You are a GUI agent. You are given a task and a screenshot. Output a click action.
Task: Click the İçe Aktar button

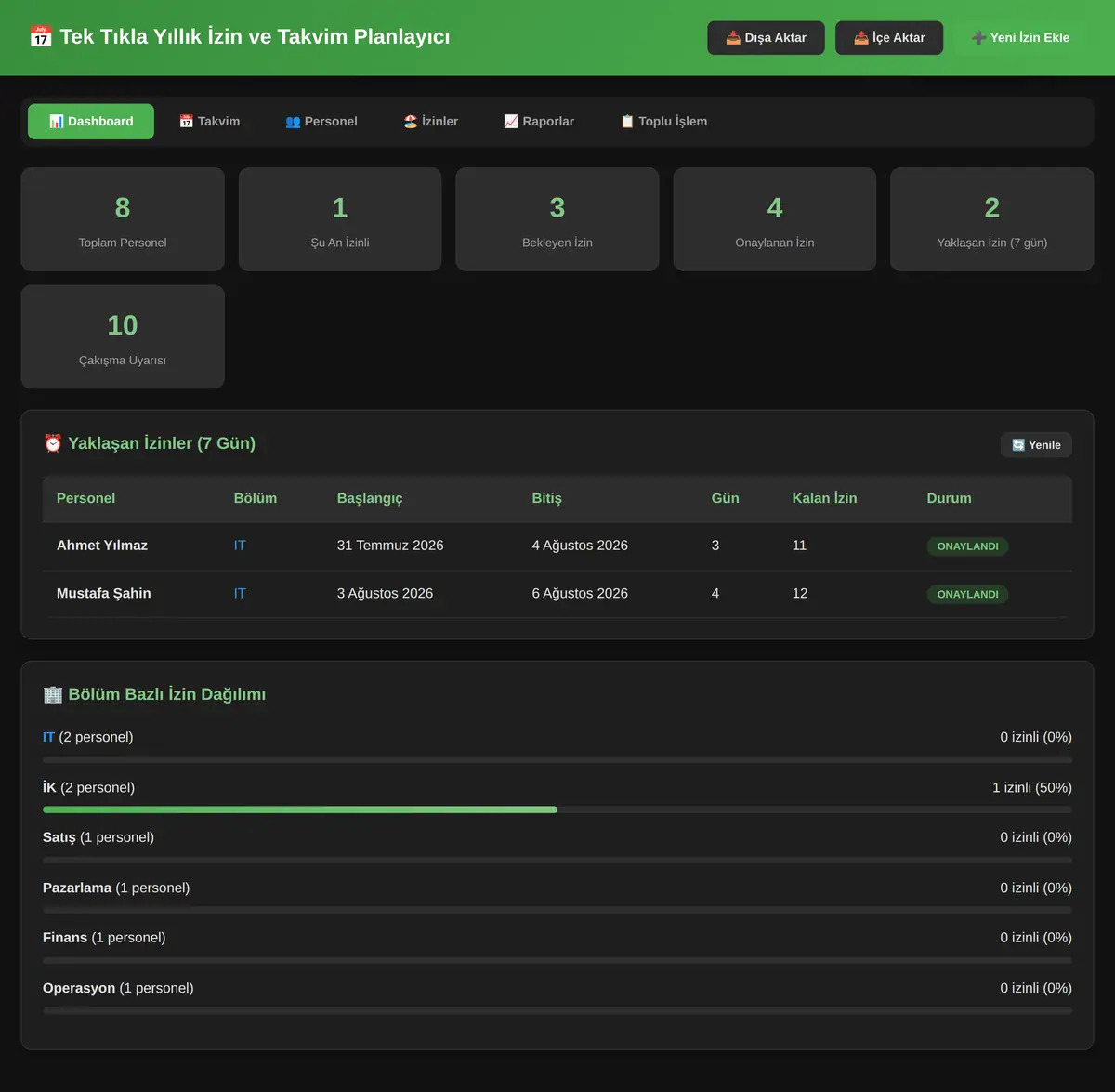tap(889, 38)
